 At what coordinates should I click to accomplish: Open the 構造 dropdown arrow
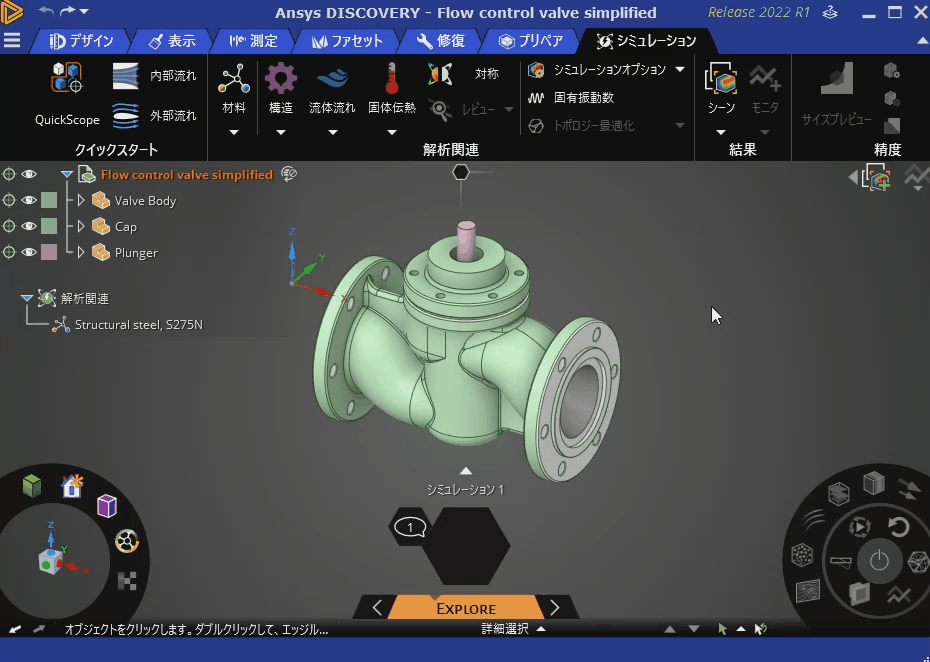click(x=281, y=132)
